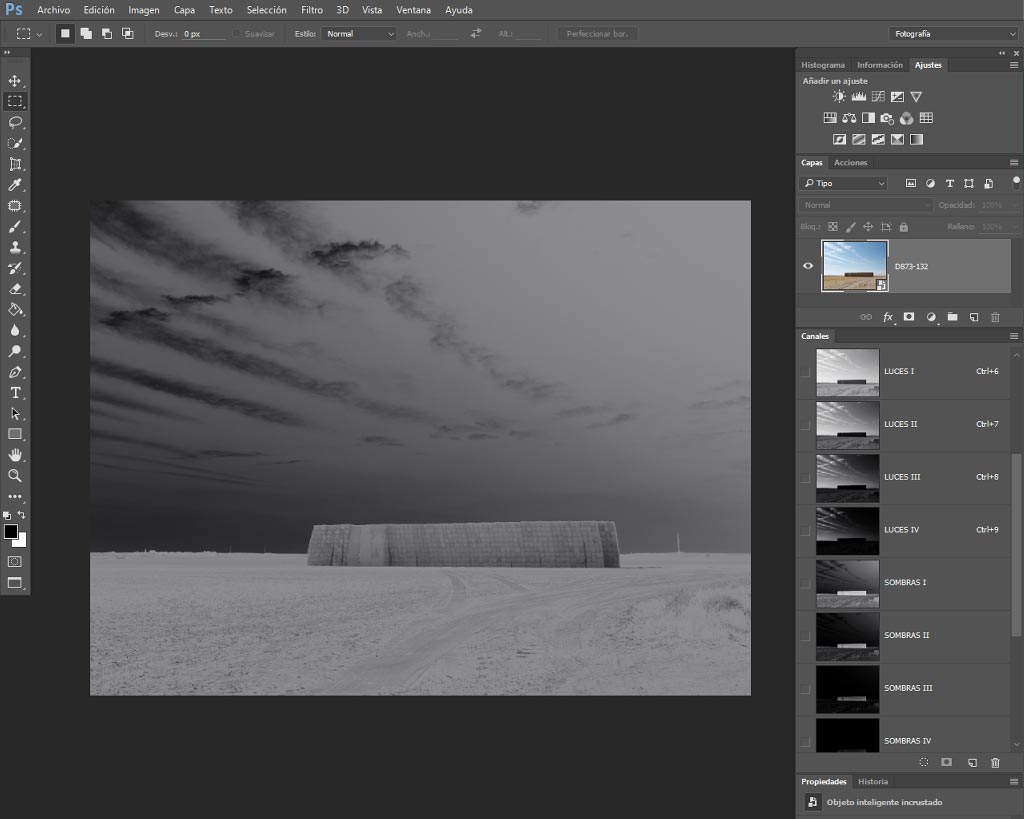Open the layer filter Tipo dropdown
Viewport: 1024px width, 819px height.
pyautogui.click(x=844, y=184)
